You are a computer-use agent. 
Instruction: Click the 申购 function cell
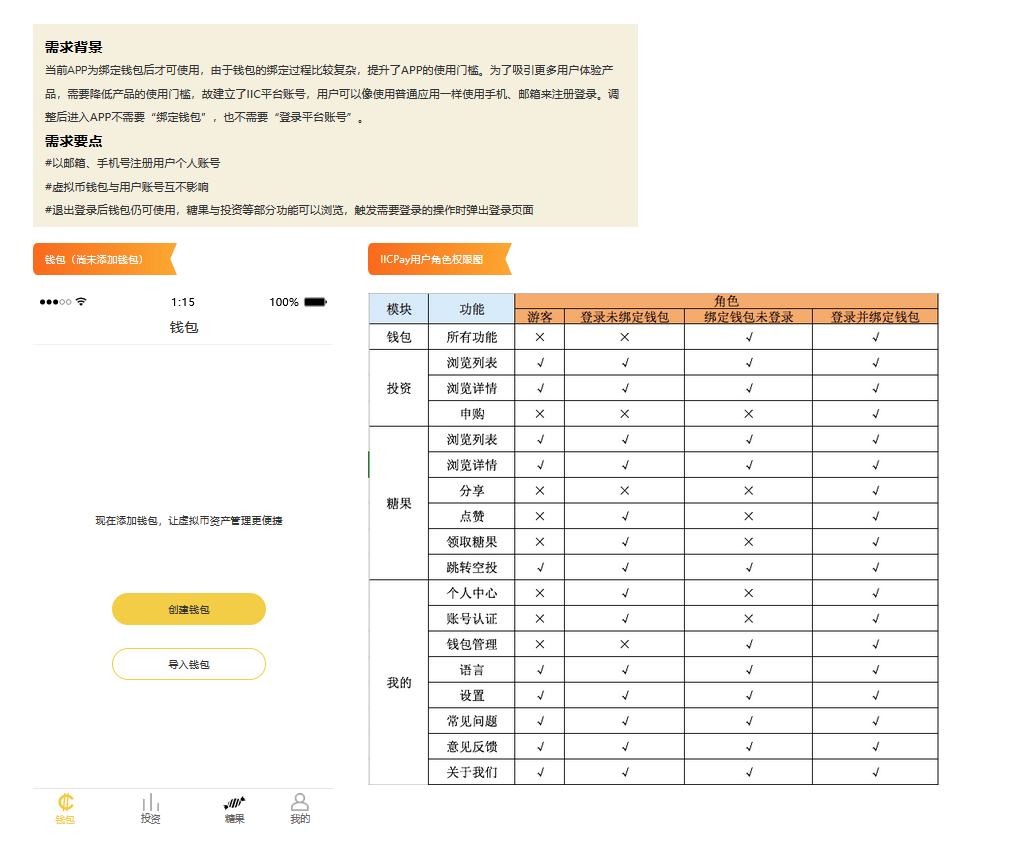pos(471,413)
